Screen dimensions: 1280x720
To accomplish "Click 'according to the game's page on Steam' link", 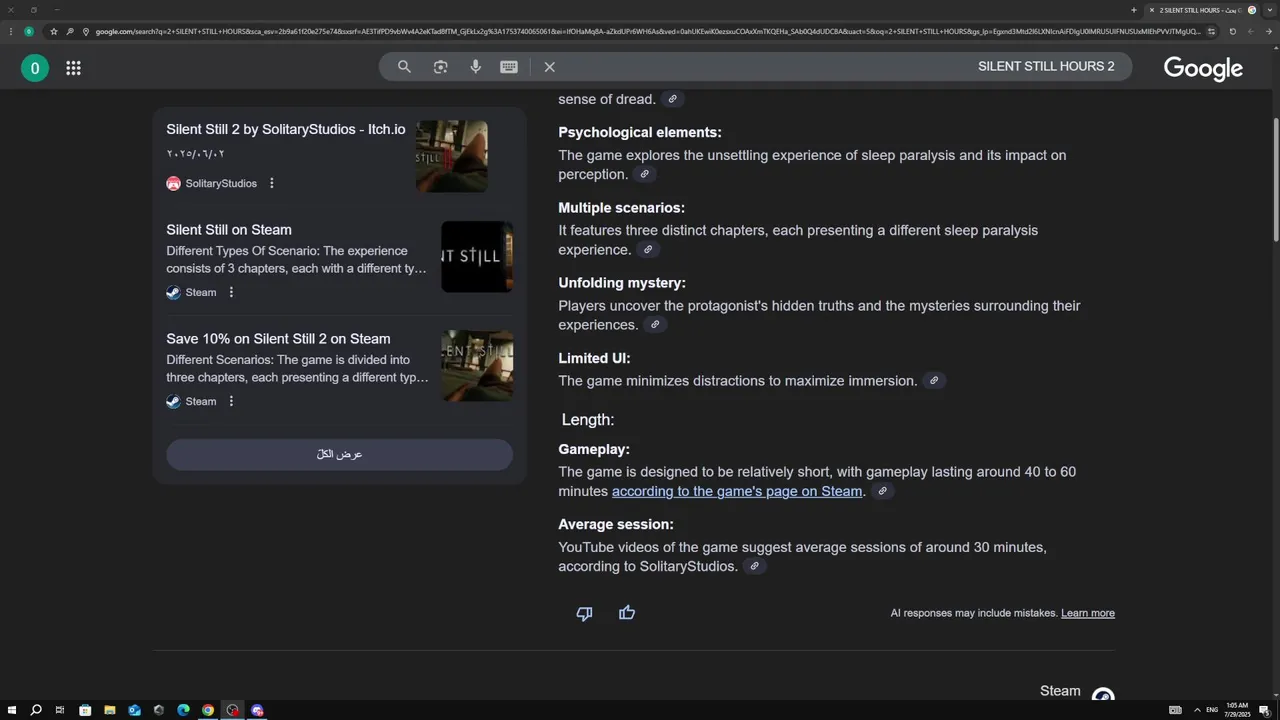I will pos(737,491).
